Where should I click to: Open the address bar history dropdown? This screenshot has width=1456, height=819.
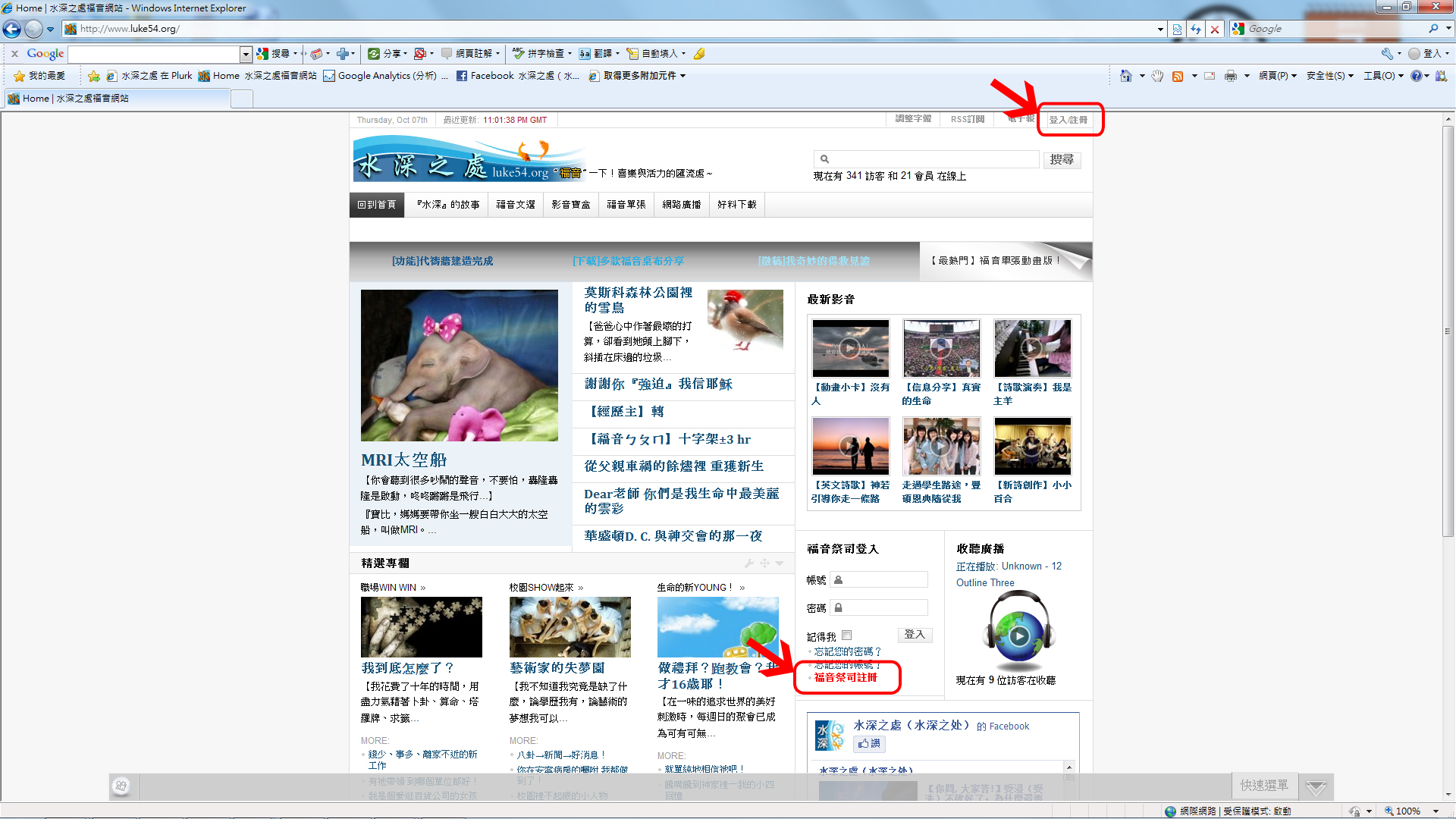1160,29
